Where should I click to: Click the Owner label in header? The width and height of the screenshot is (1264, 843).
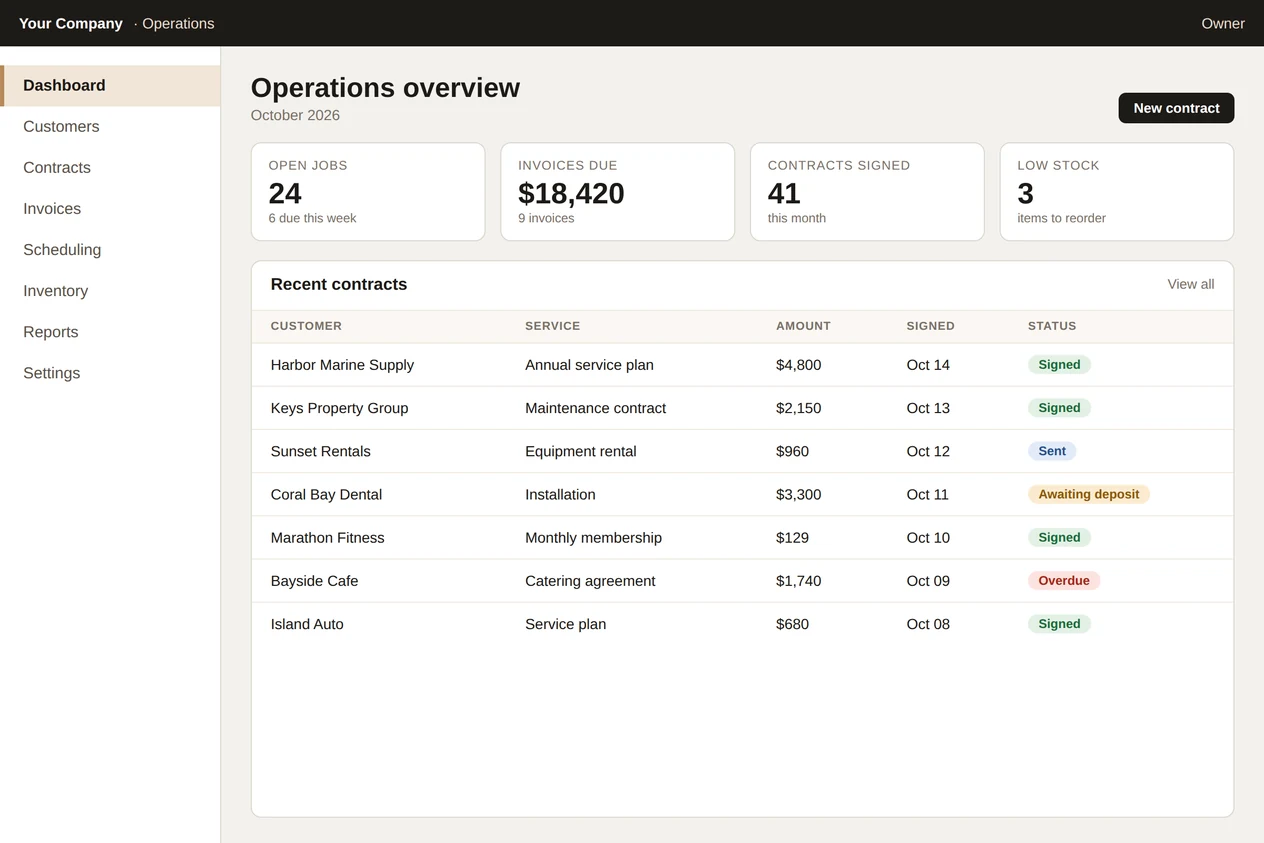coord(1223,23)
